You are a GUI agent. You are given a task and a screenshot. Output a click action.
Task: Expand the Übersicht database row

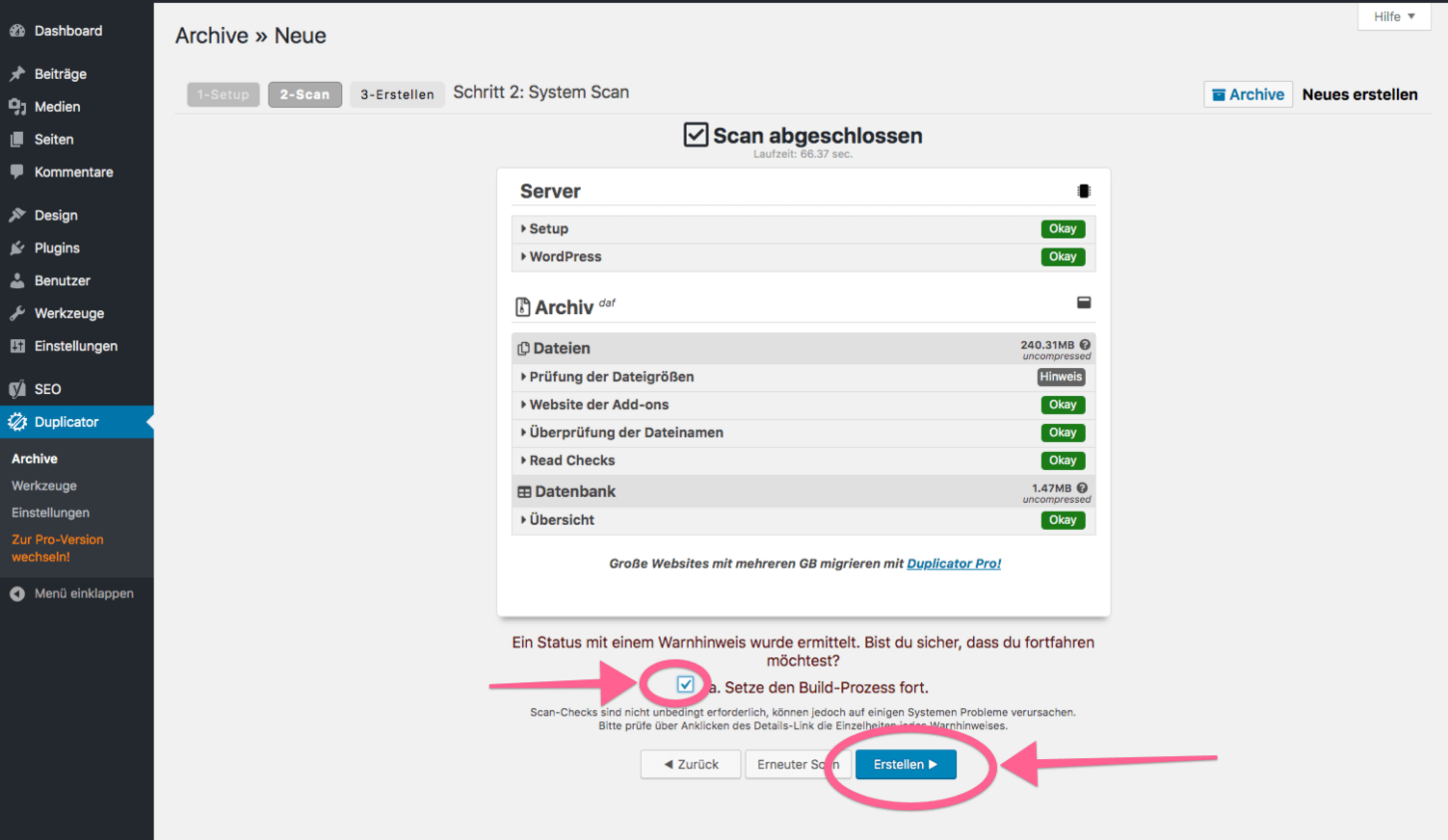(x=561, y=520)
